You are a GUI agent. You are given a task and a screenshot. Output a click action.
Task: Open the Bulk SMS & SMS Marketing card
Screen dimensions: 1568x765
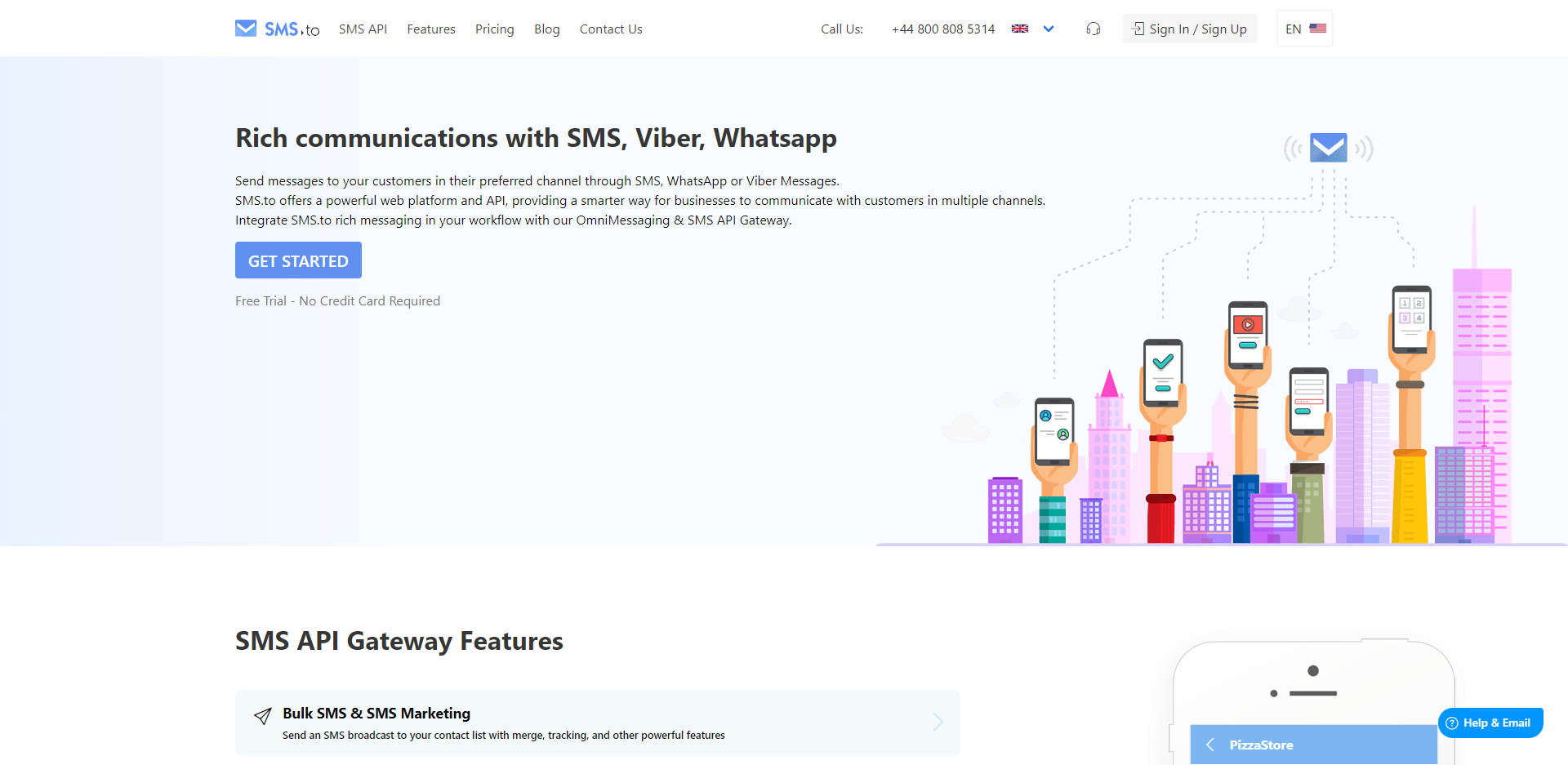(597, 723)
